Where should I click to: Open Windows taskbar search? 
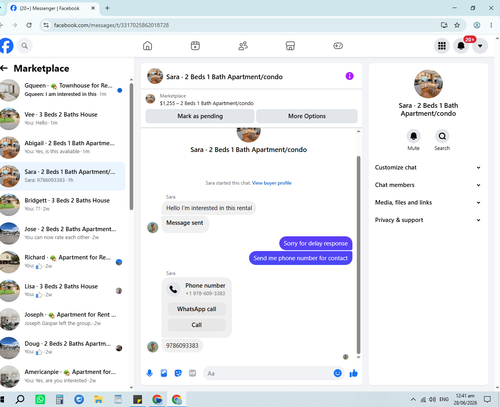[x=20, y=399]
